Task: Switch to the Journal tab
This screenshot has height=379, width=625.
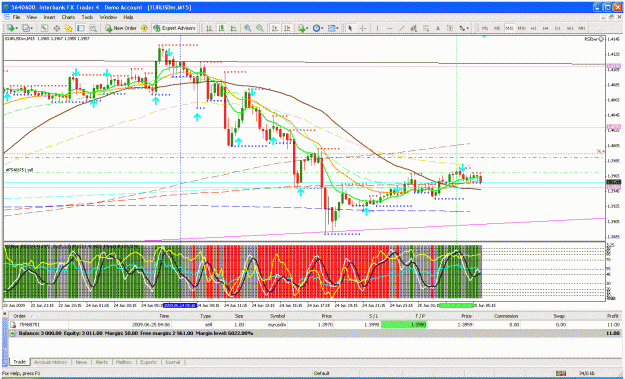Action: (173, 362)
